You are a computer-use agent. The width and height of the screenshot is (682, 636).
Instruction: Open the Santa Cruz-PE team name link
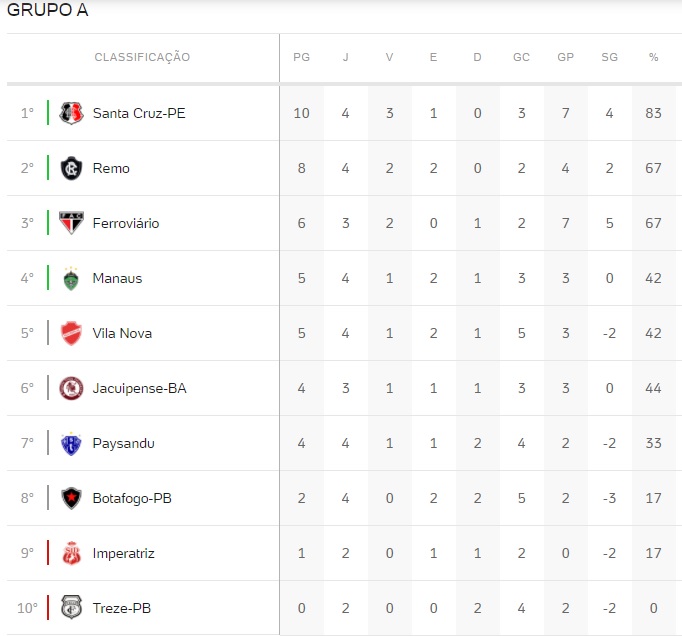pos(139,113)
